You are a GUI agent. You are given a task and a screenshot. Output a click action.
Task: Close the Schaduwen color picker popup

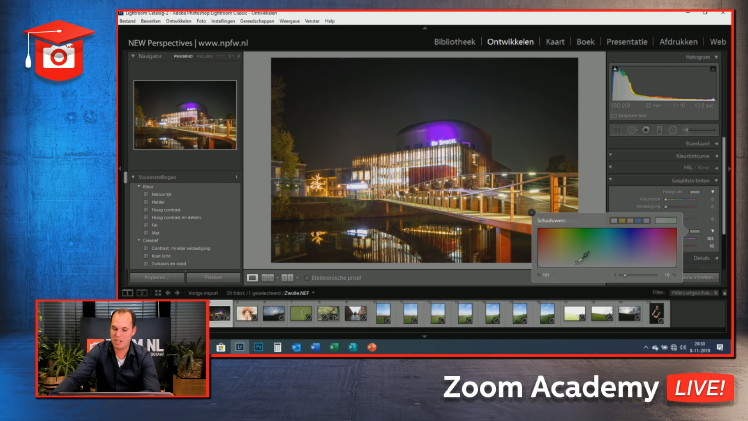(x=531, y=213)
